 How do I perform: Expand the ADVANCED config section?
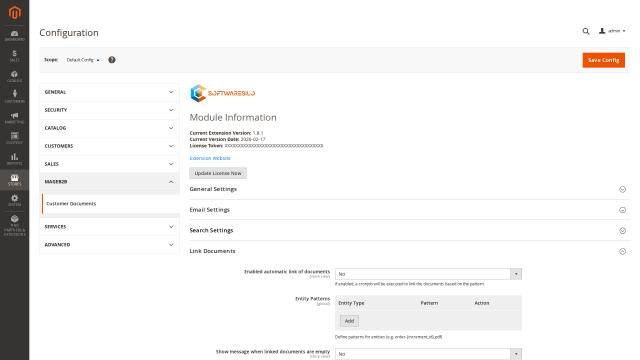[109, 245]
